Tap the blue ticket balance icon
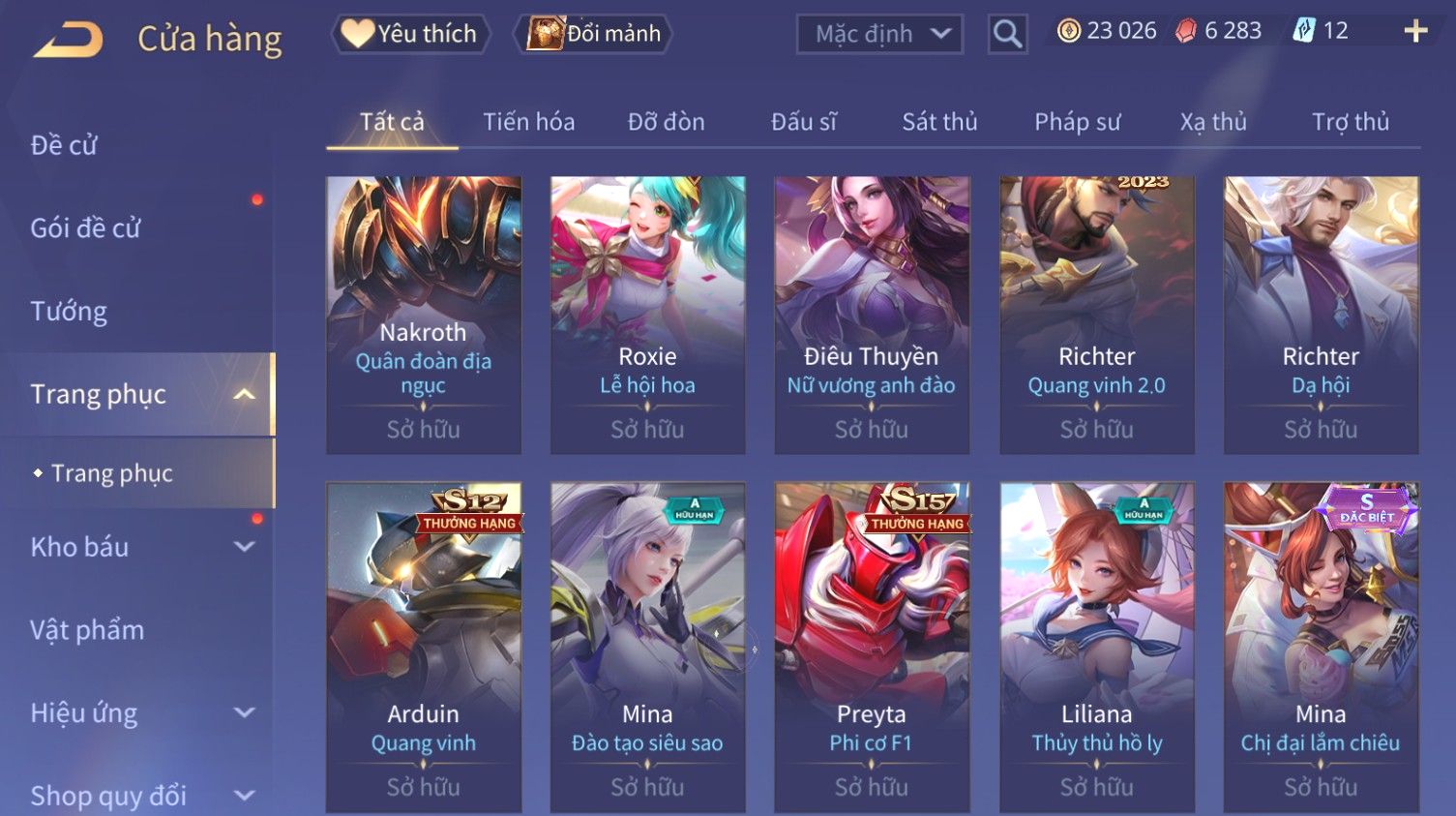 tap(1304, 31)
